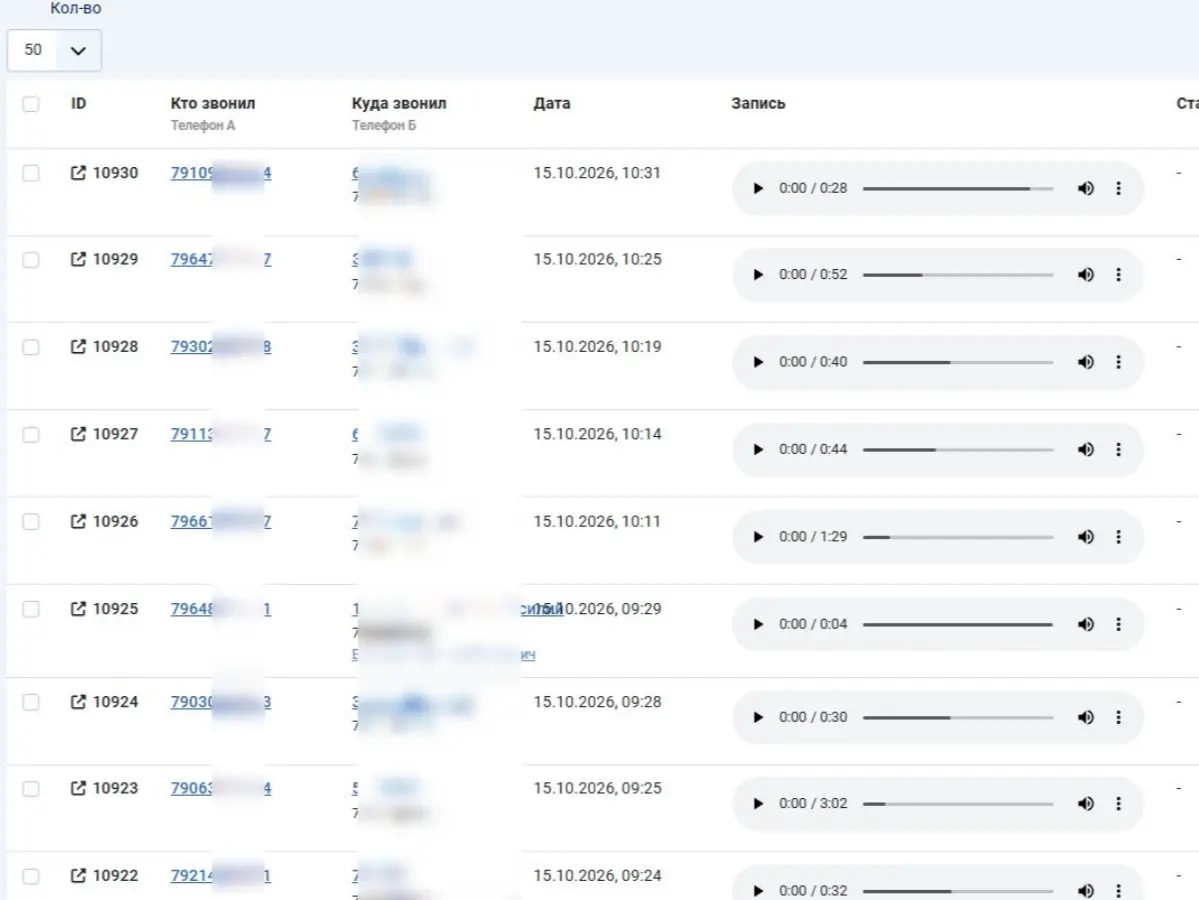
Task: Open the external-link icon for call 10928
Action: click(x=78, y=346)
